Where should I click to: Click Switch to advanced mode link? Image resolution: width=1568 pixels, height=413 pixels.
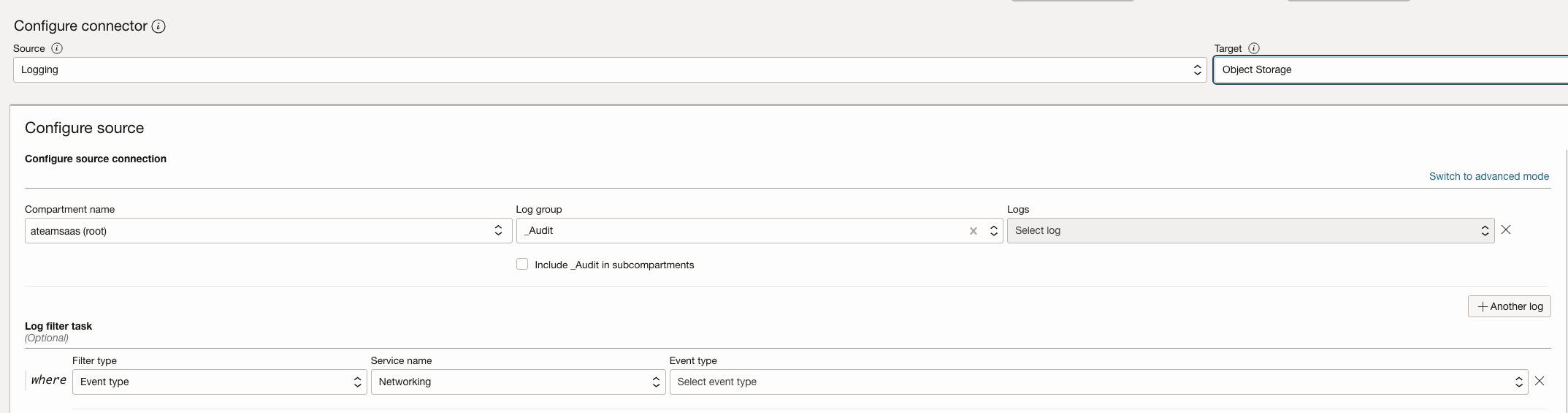1488,176
